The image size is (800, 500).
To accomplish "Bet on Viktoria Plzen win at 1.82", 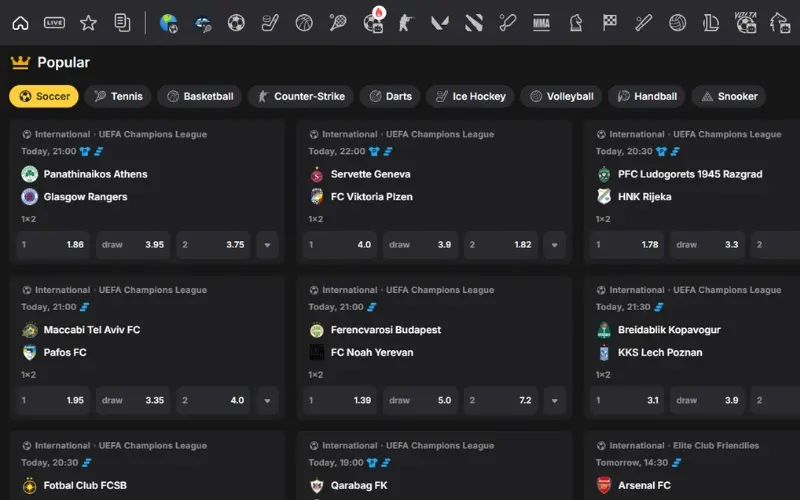I will [x=501, y=245].
